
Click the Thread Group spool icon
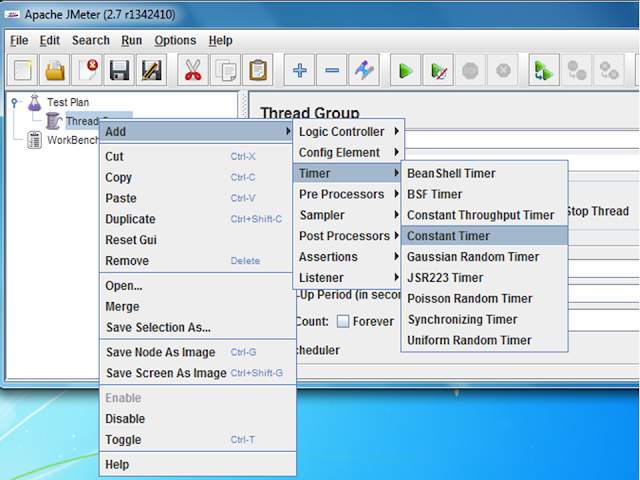click(x=53, y=121)
